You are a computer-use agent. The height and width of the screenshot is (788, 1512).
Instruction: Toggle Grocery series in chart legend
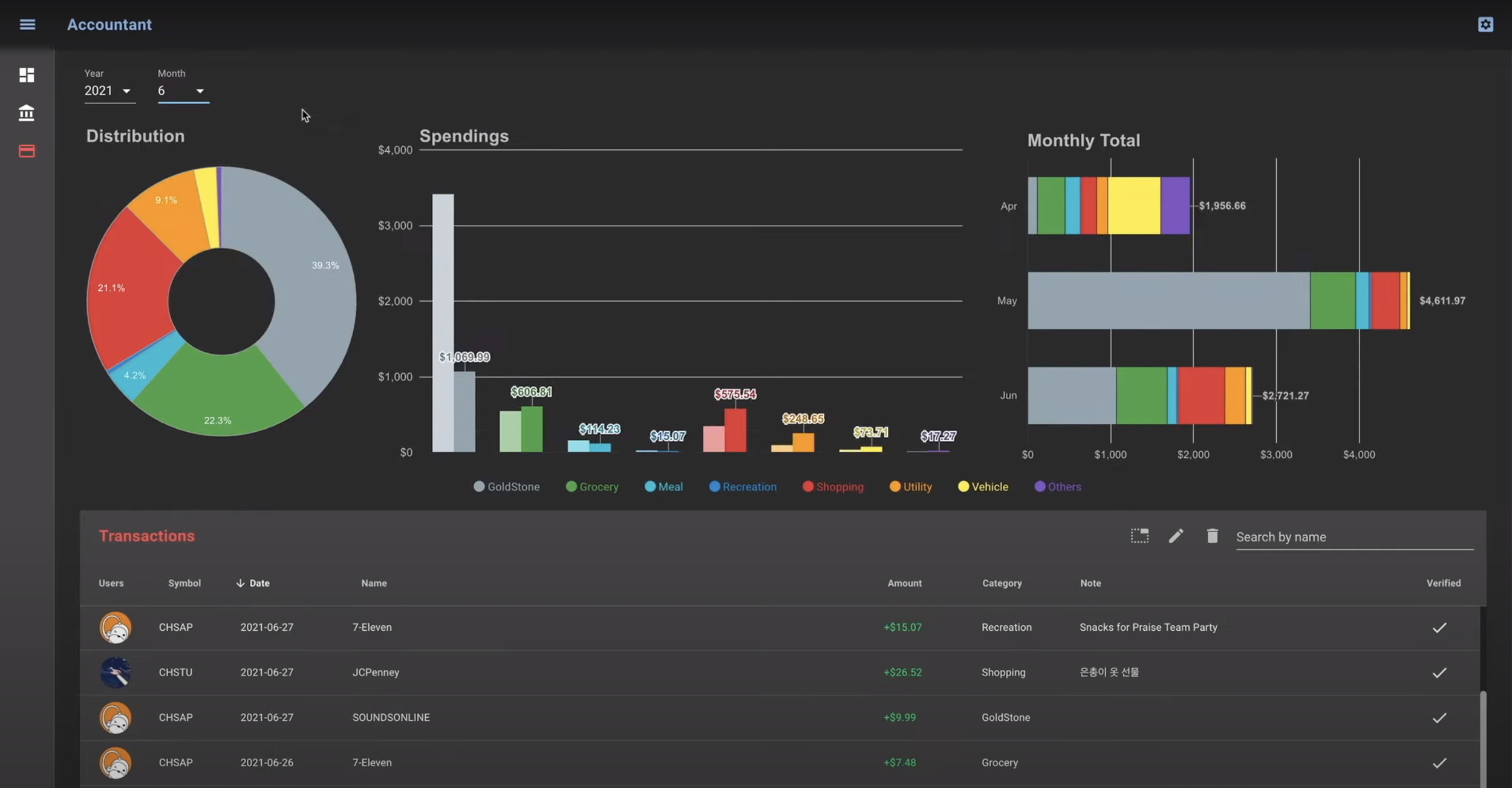(592, 487)
